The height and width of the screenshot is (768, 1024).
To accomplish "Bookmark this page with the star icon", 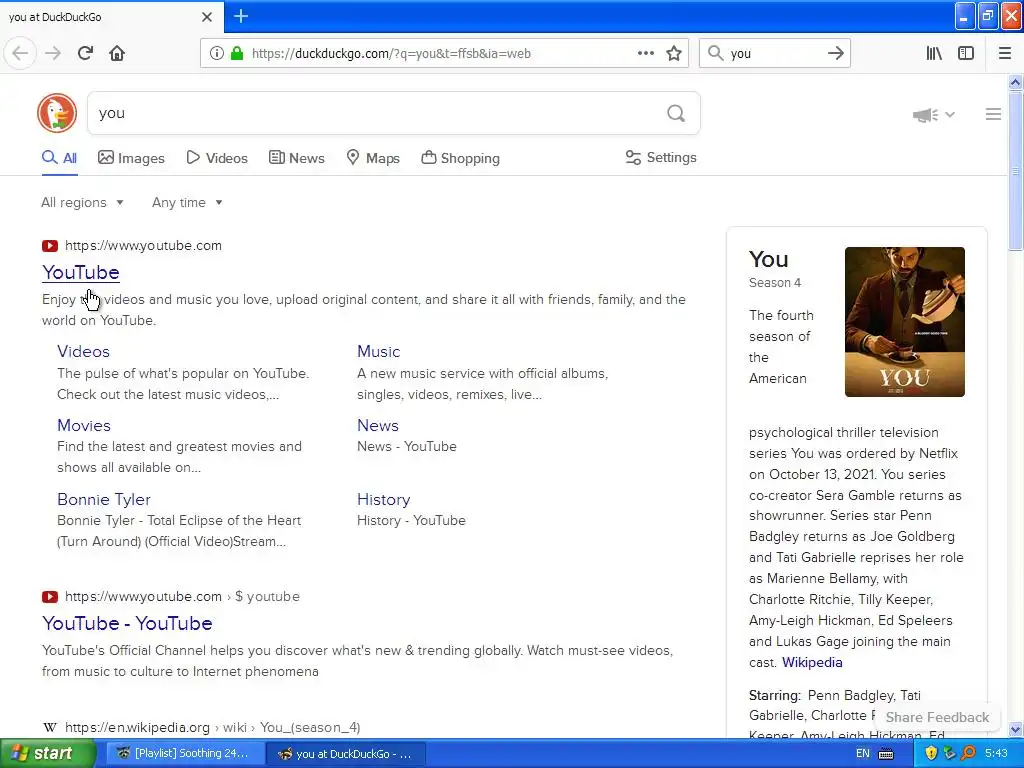I will pyautogui.click(x=674, y=54).
